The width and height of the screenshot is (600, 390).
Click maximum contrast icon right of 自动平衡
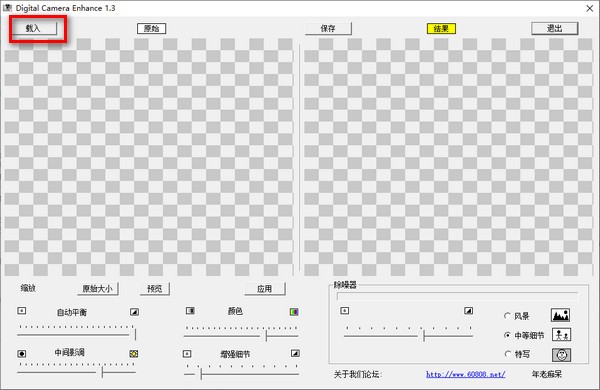point(134,312)
